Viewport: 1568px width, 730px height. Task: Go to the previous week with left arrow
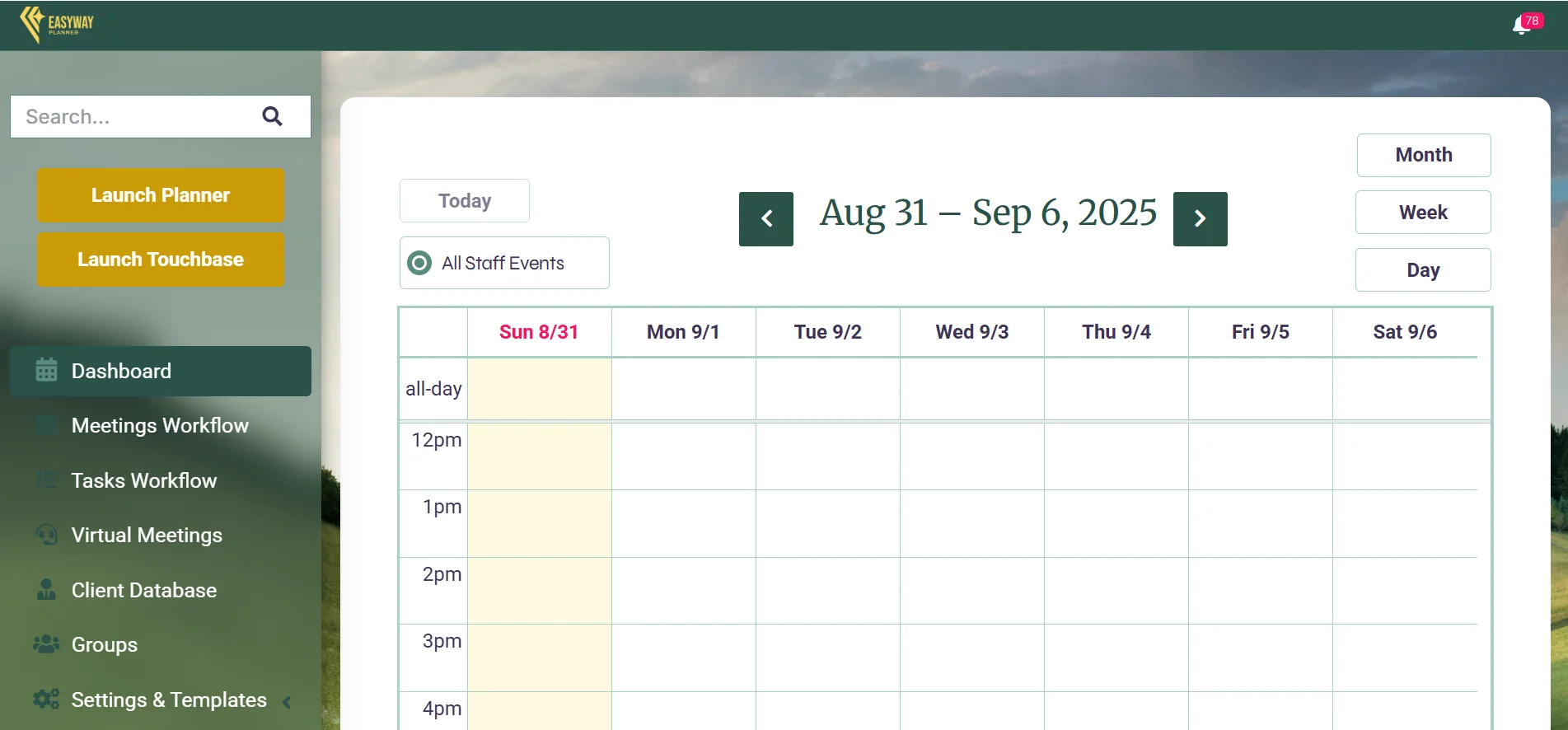(765, 219)
